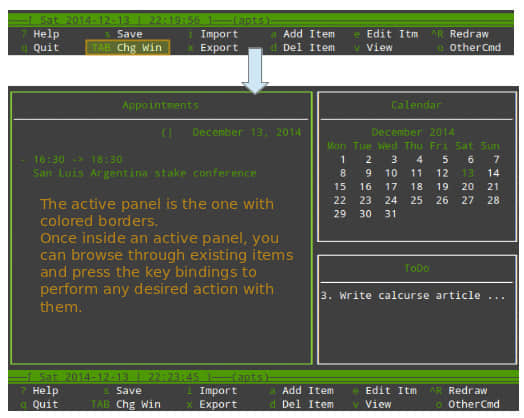Image resolution: width=524 pixels, height=418 pixels.
Task: Select Edit Itm in the top bar
Action: coord(392,34)
